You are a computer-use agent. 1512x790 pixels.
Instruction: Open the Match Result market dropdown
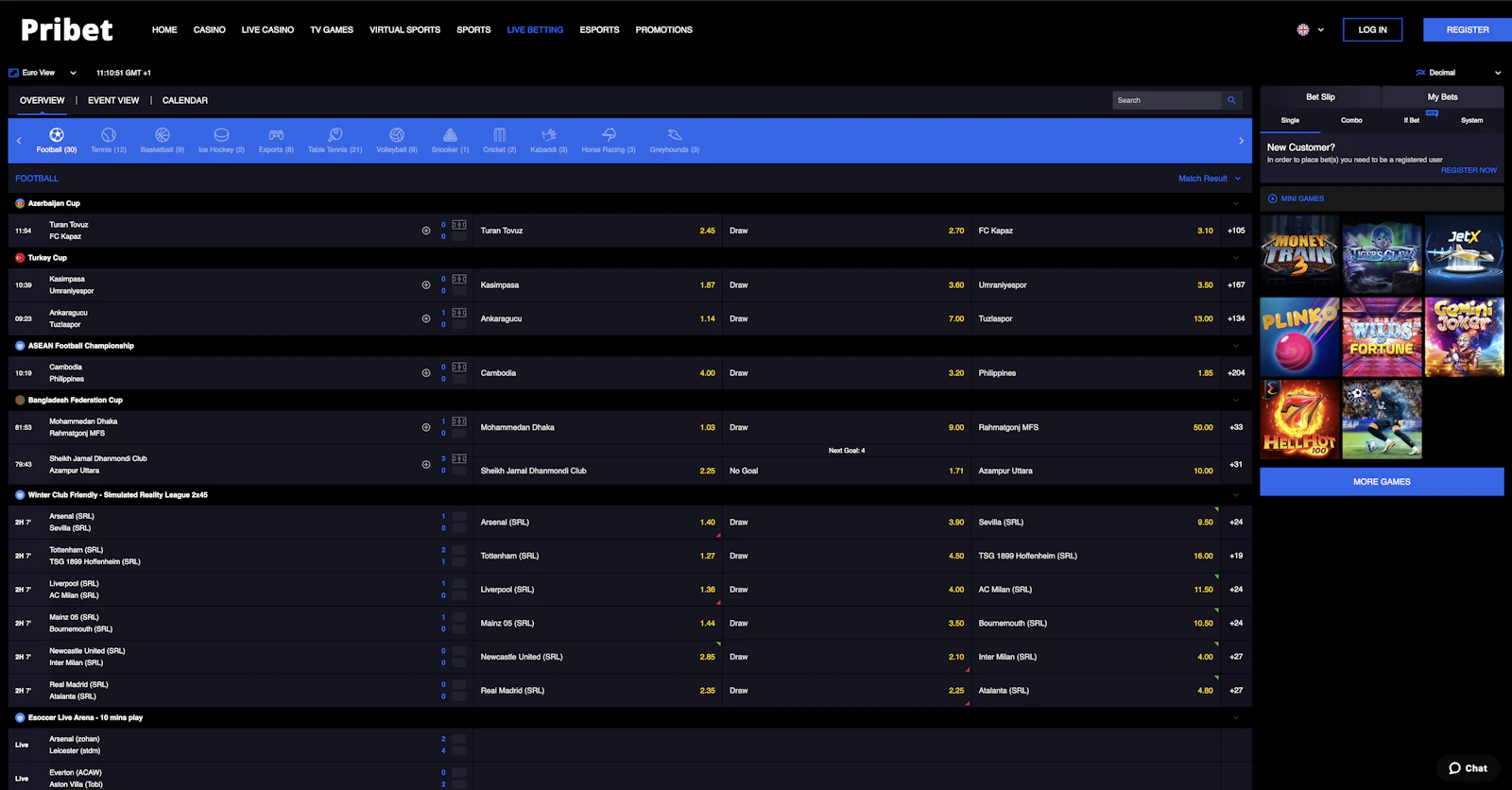tap(1209, 179)
